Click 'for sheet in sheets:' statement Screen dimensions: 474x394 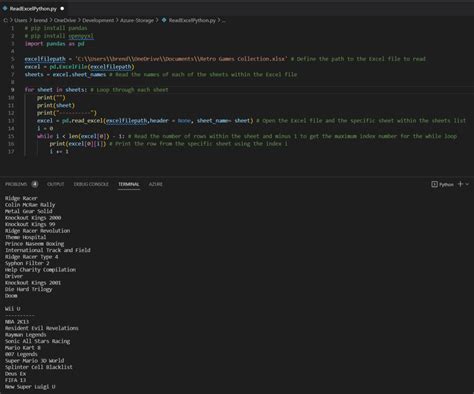56,90
